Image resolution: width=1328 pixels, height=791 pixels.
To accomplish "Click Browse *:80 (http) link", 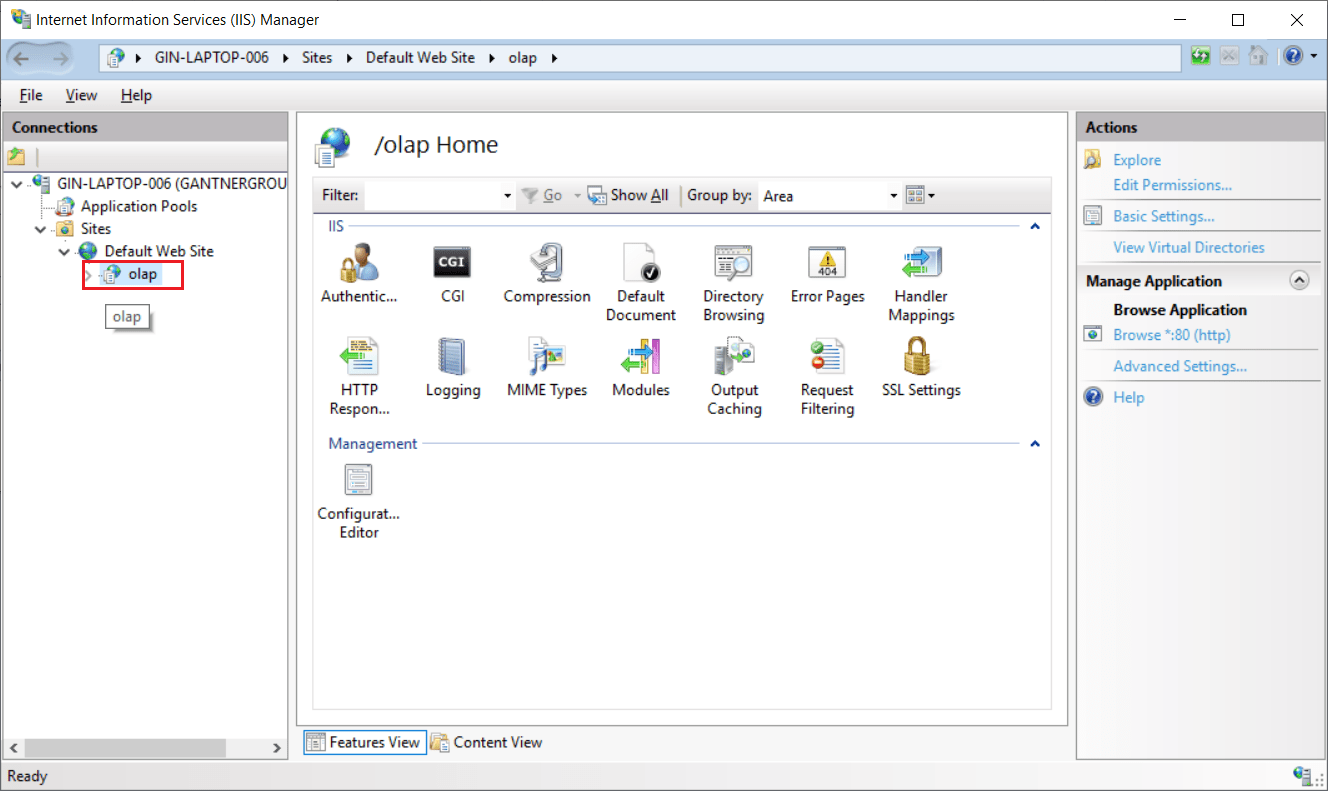I will [1172, 335].
